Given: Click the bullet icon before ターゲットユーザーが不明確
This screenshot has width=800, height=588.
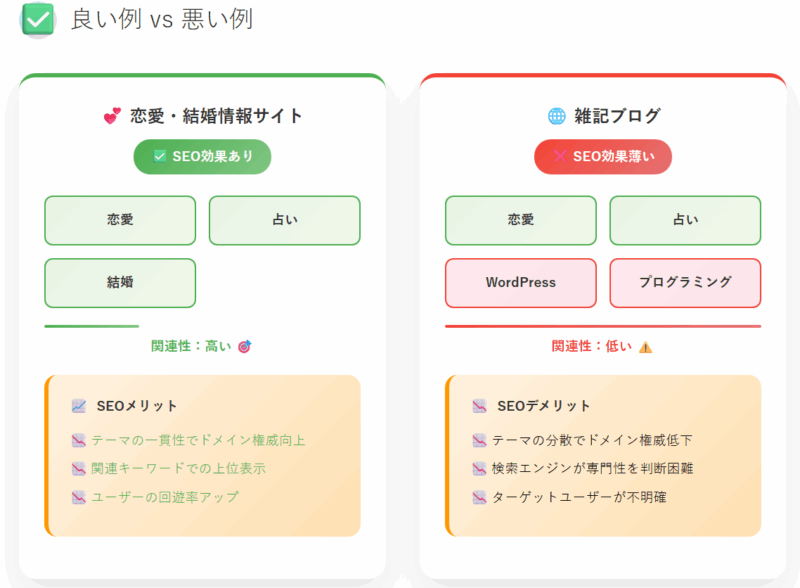Looking at the screenshot, I should click(x=479, y=497).
